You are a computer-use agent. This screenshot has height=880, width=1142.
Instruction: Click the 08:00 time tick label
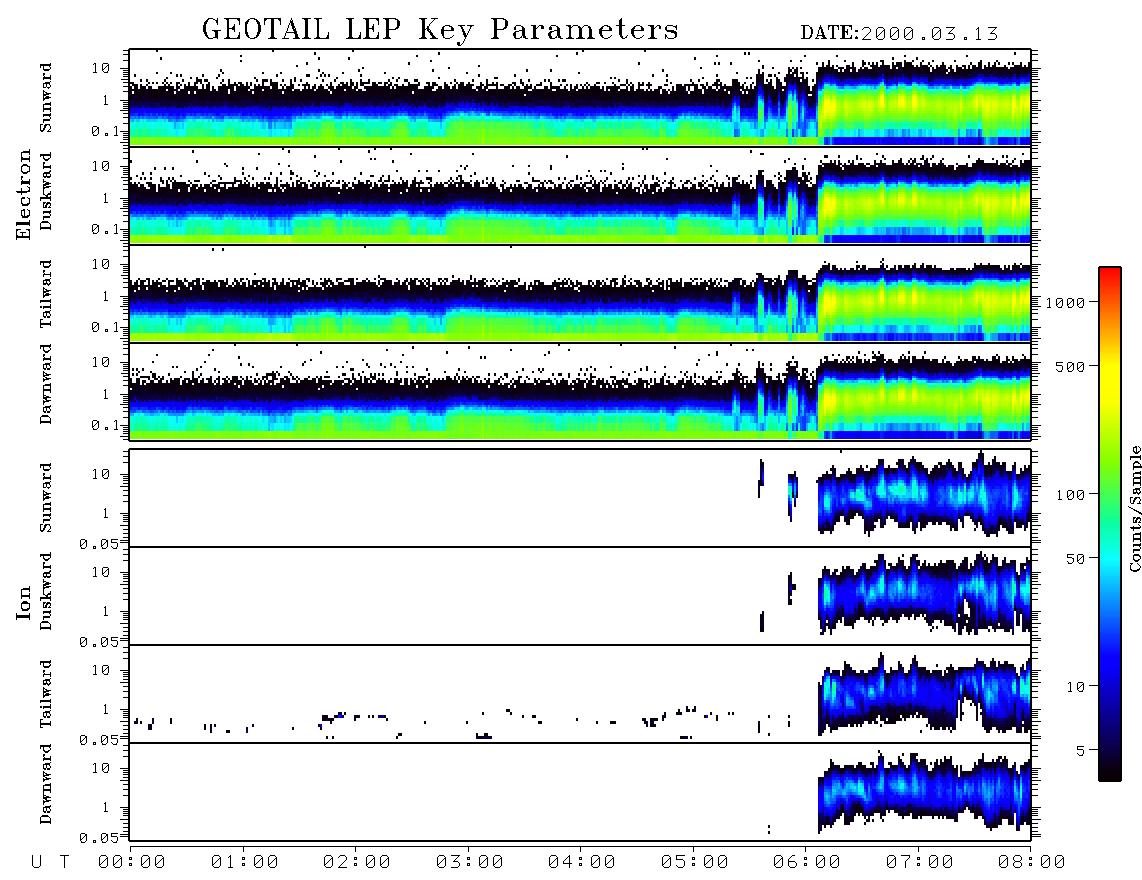tap(1031, 862)
